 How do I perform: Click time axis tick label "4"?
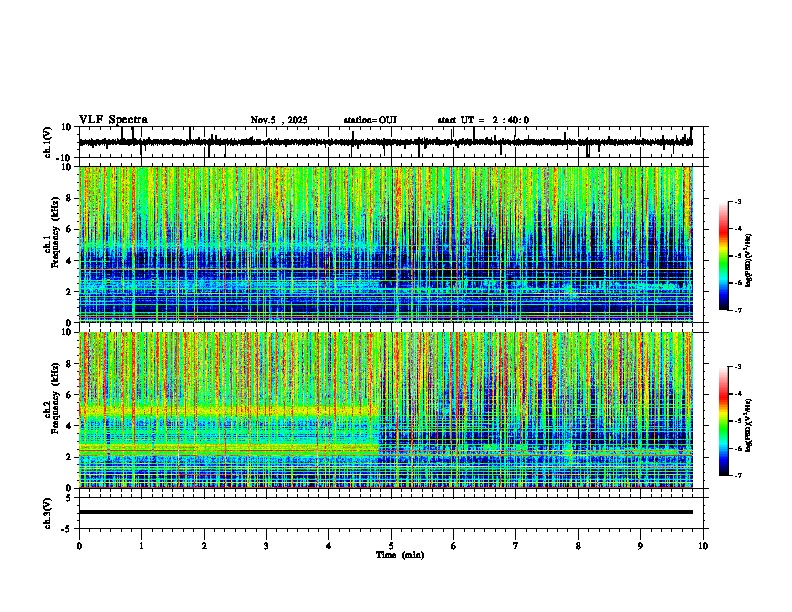[328, 546]
